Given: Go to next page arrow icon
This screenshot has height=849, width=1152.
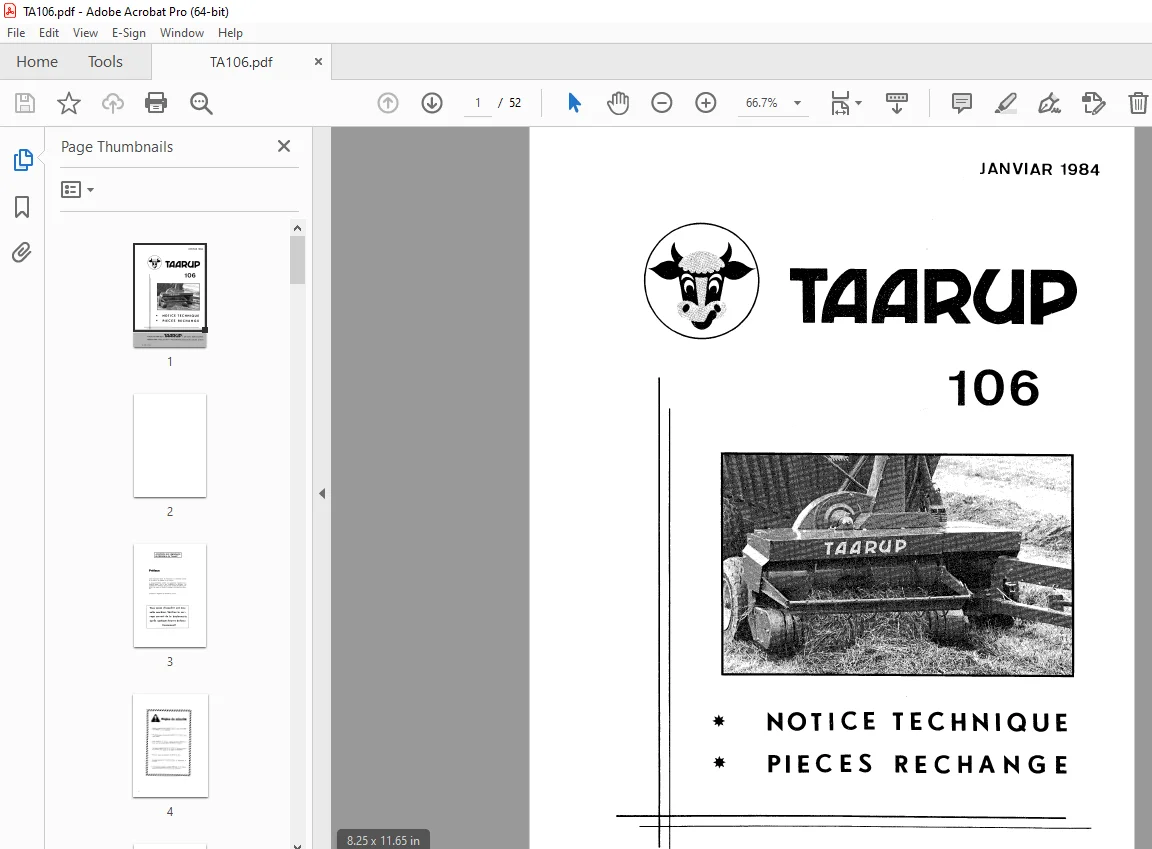Looking at the screenshot, I should pyautogui.click(x=432, y=103).
